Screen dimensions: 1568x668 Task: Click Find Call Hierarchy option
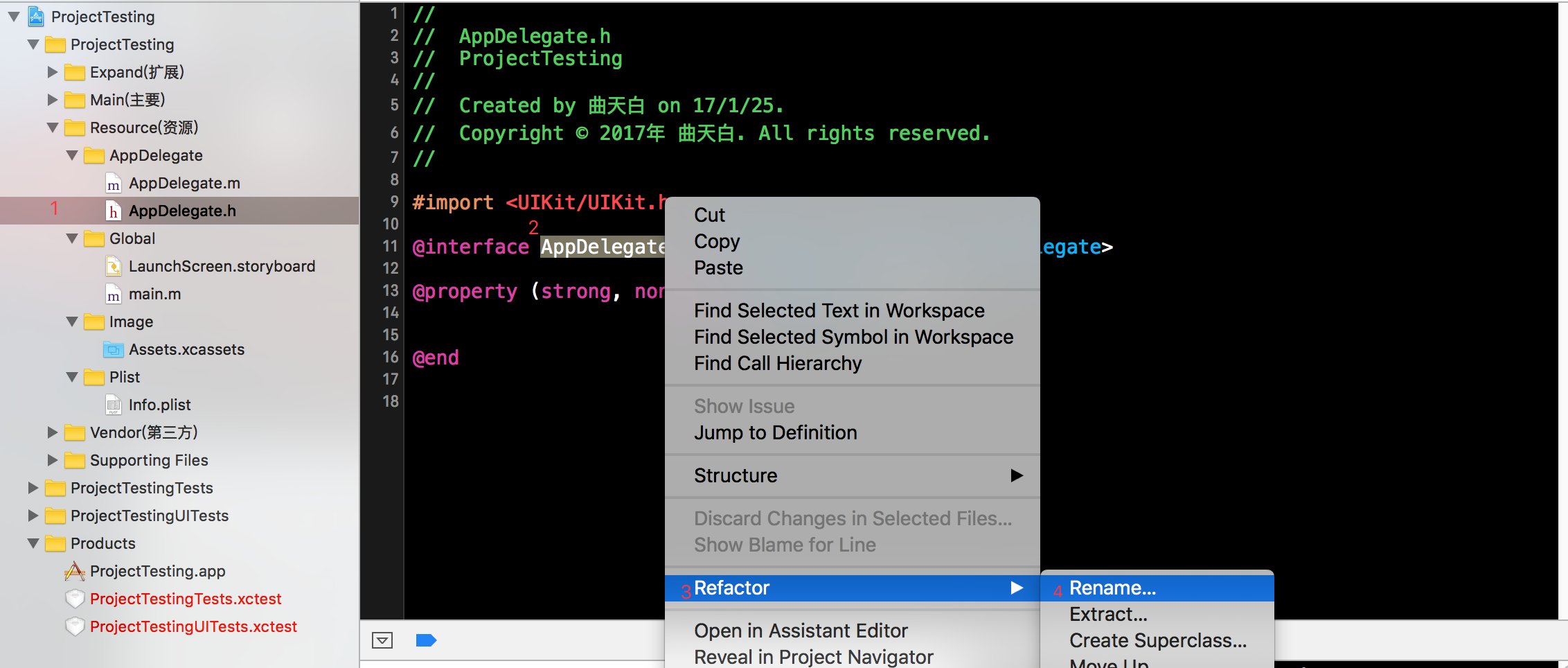(x=777, y=363)
